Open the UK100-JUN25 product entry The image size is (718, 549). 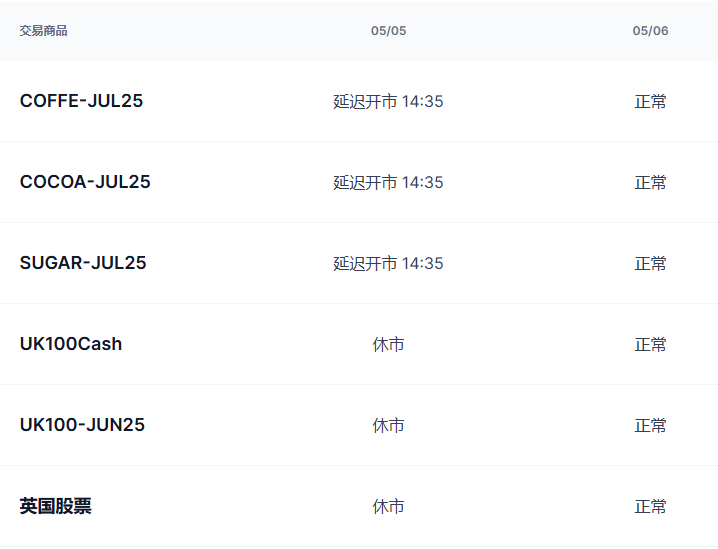click(82, 425)
